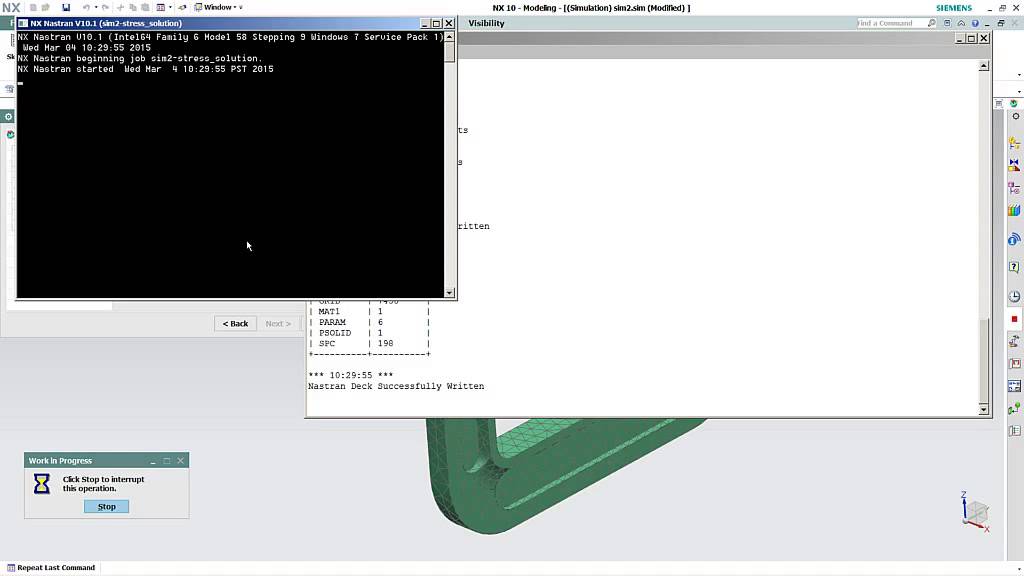This screenshot has width=1024, height=576.
Task: Click the blue Help question mark icon
Action: [x=975, y=23]
